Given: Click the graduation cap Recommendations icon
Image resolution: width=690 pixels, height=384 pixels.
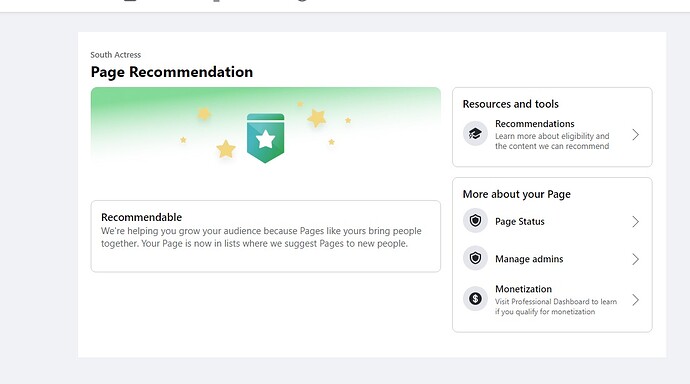Looking at the screenshot, I should click(x=475, y=134).
